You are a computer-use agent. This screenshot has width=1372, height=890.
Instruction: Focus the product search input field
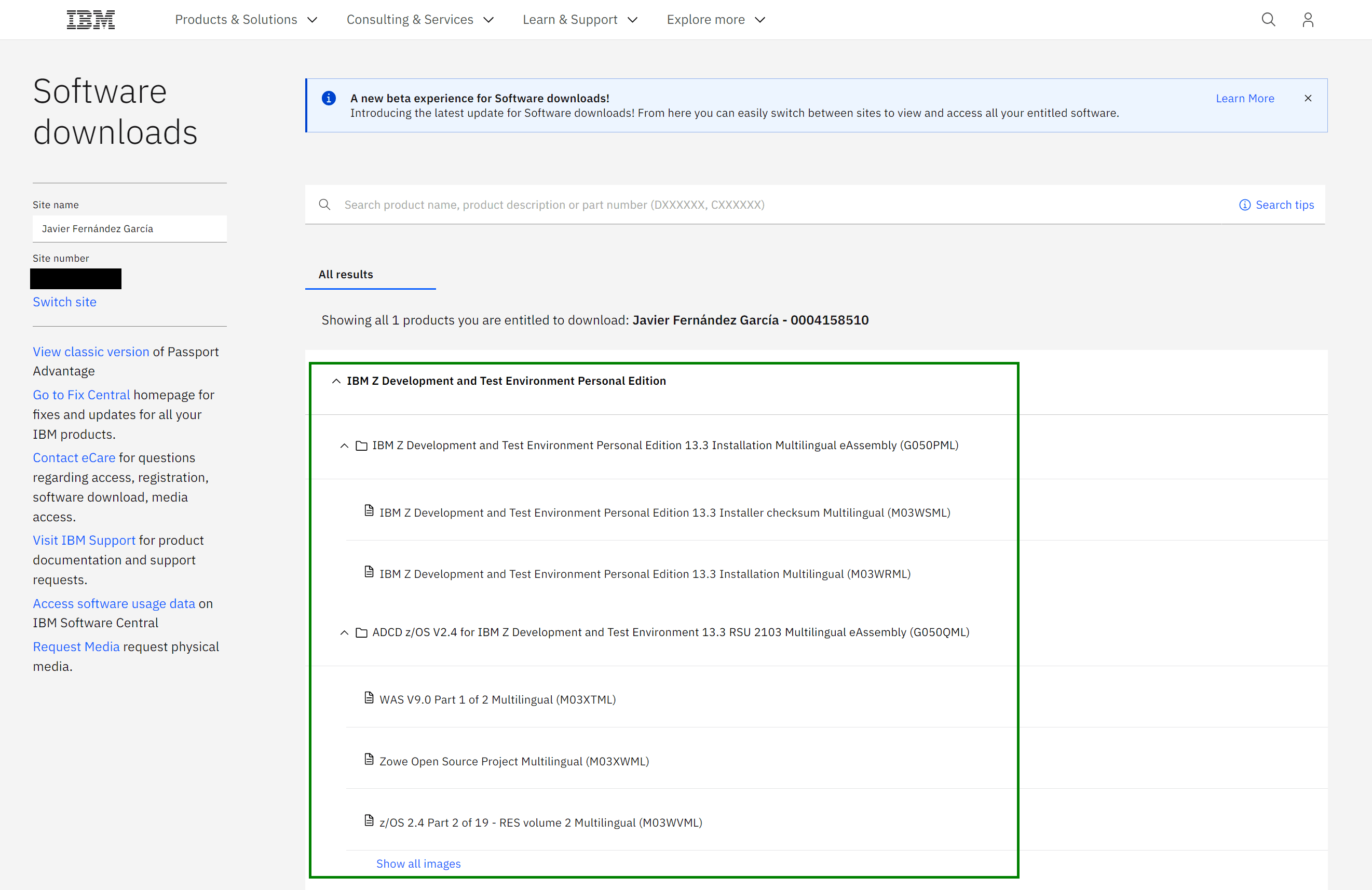(750, 205)
